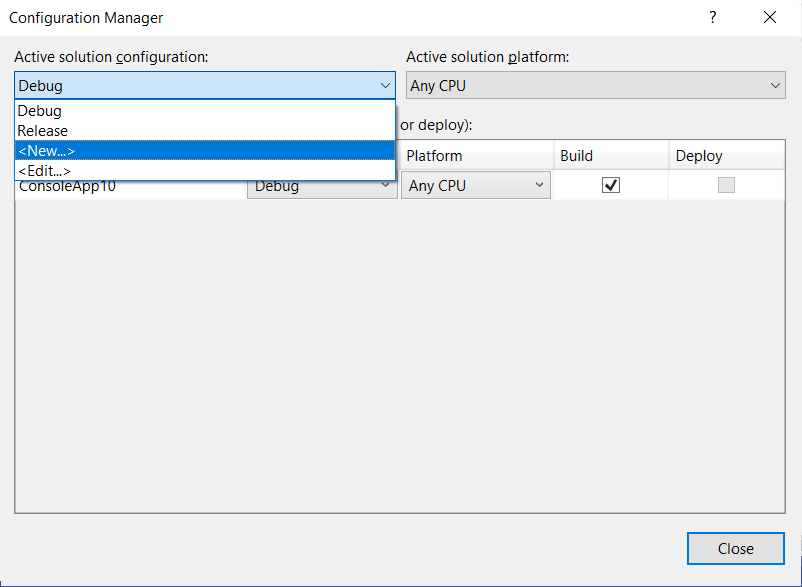This screenshot has width=802, height=587.
Task: Click the Help question mark button
Action: 713,17
